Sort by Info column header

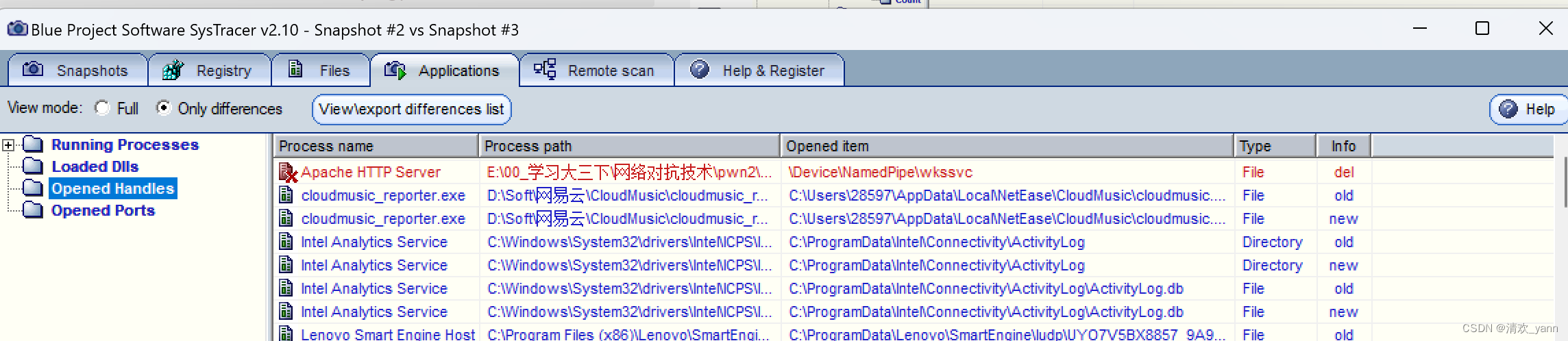[x=1344, y=146]
